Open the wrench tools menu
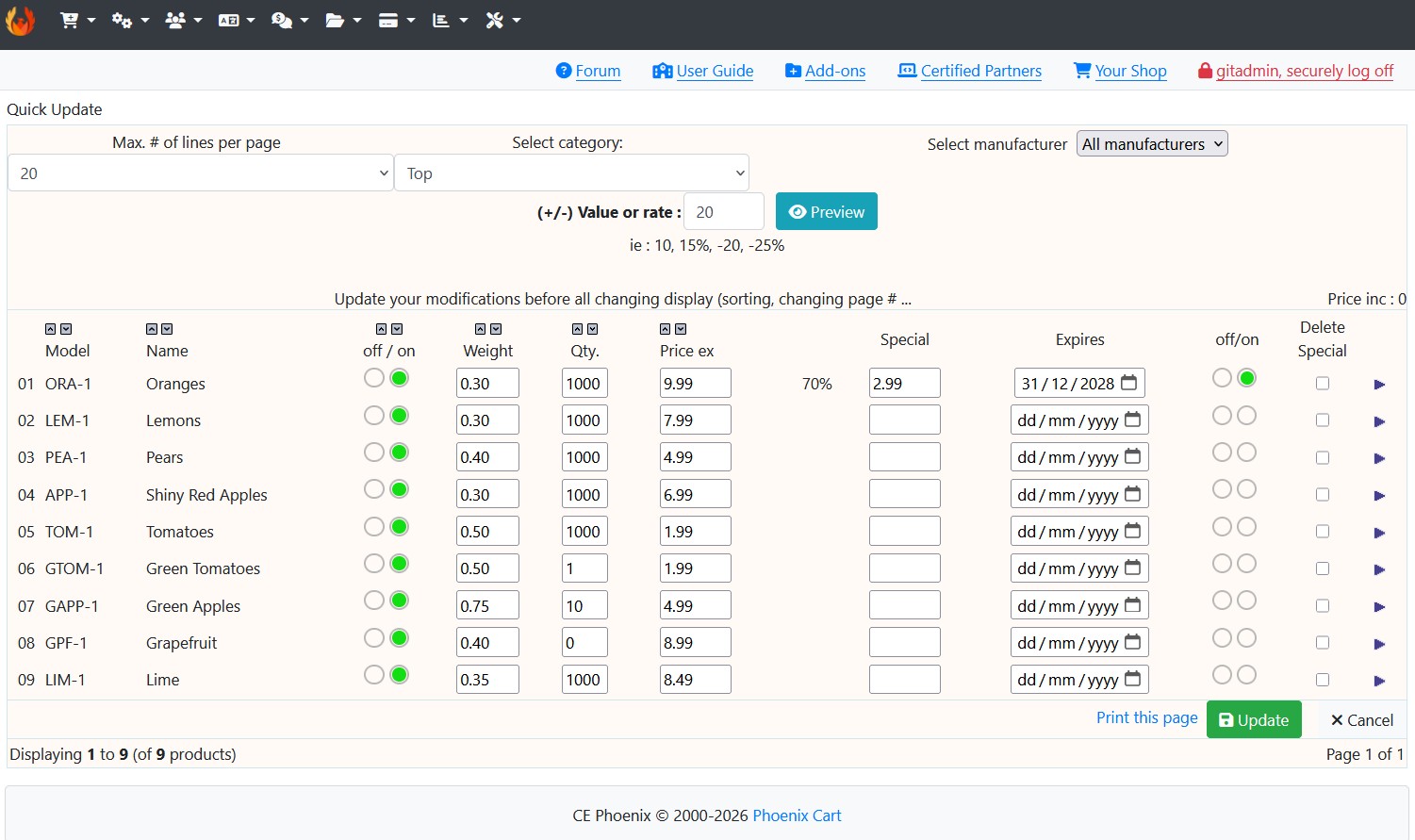This screenshot has height=840, width=1415. [502, 20]
